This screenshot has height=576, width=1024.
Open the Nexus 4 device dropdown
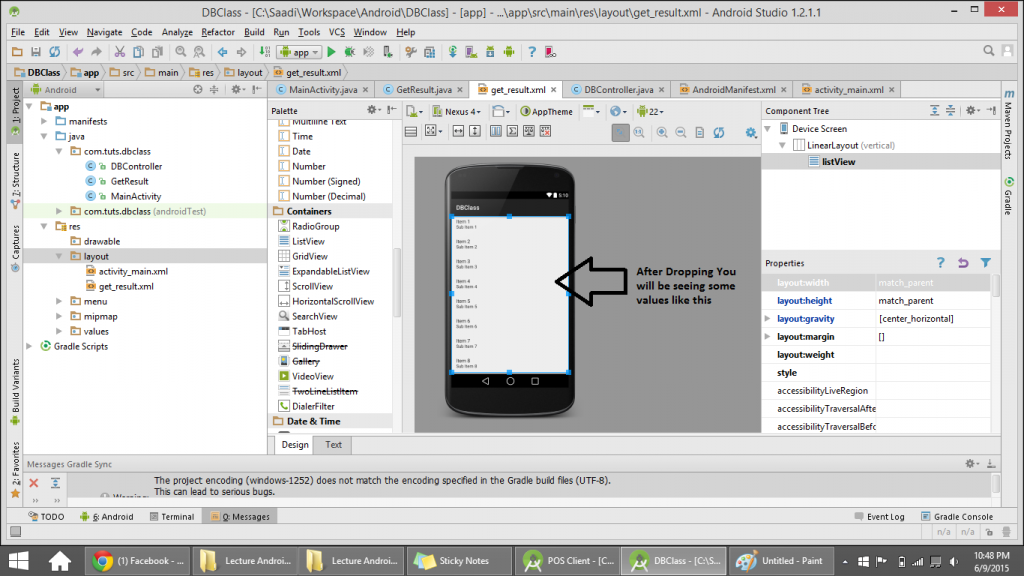point(457,112)
